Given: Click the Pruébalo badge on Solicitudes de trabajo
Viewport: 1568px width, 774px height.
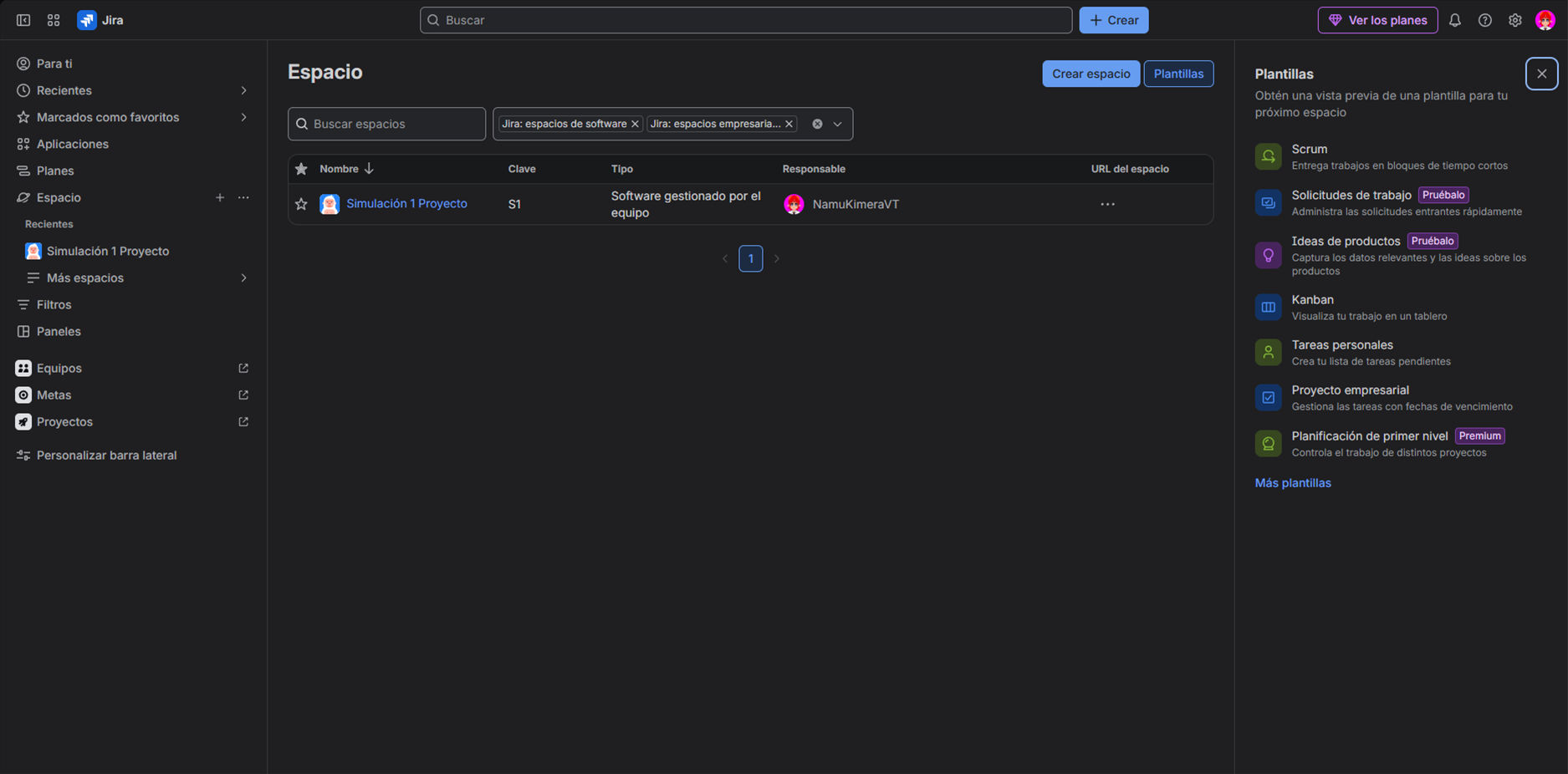Looking at the screenshot, I should click(1443, 195).
